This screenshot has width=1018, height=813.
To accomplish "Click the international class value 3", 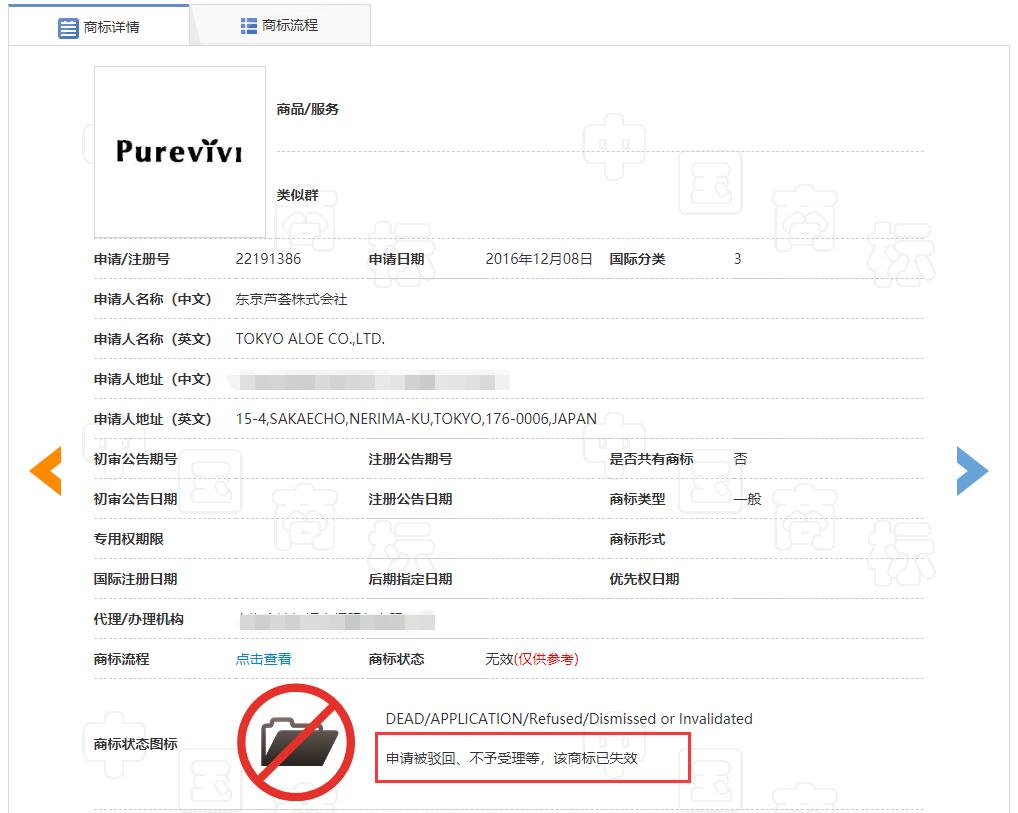I will 738,259.
